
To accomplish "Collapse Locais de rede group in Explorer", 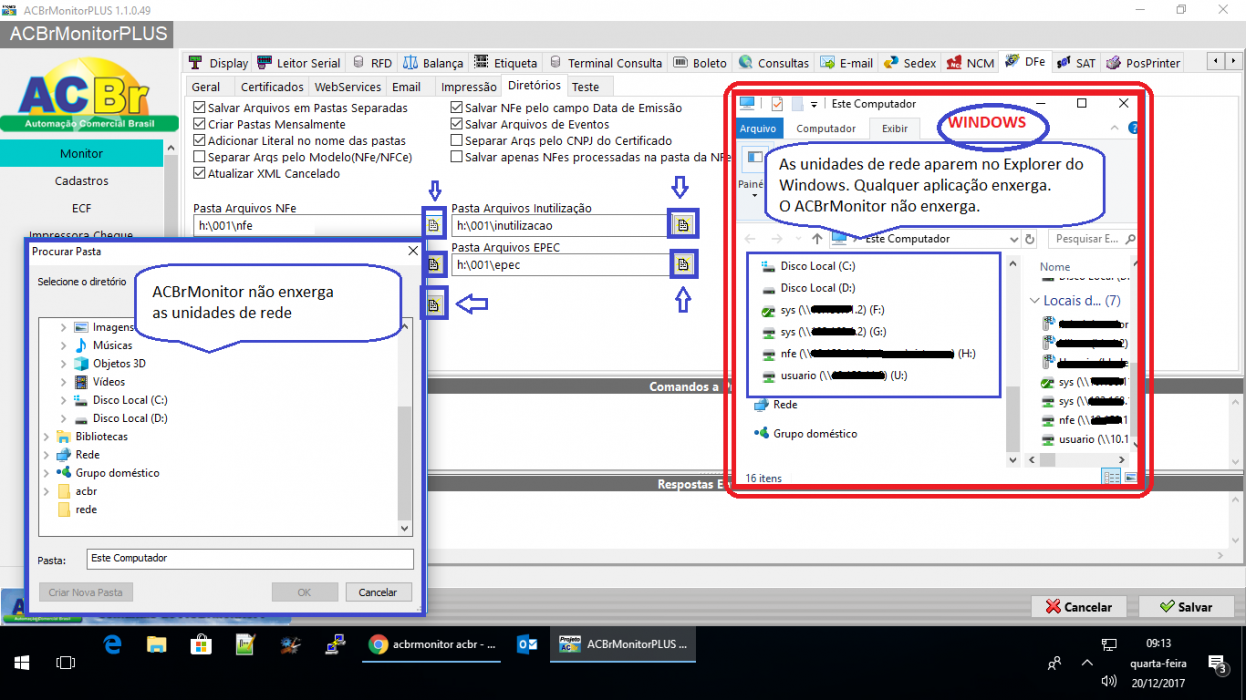I will (x=1035, y=301).
